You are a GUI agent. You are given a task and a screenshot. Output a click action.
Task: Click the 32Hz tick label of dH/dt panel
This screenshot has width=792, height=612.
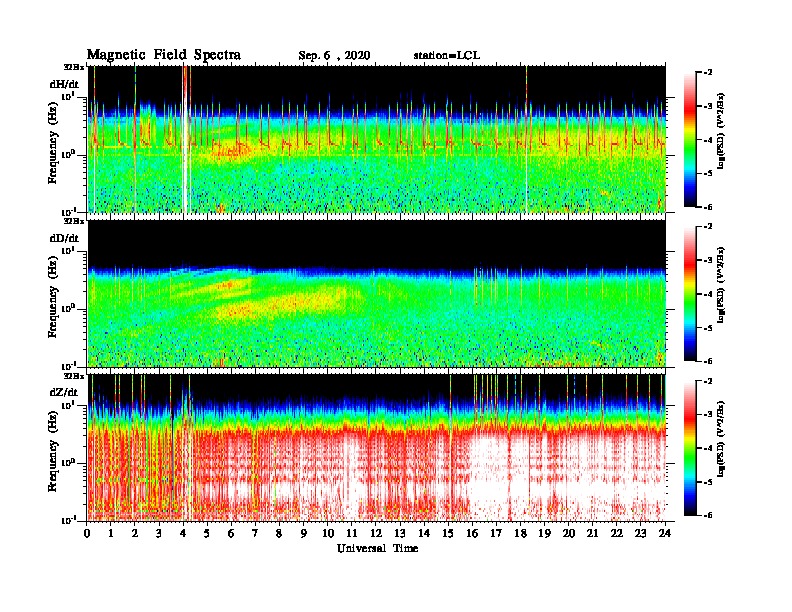tap(74, 67)
